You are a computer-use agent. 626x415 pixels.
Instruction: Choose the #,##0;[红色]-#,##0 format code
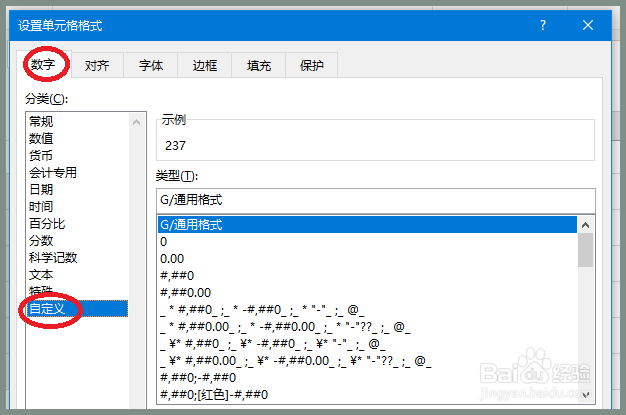coord(367,395)
